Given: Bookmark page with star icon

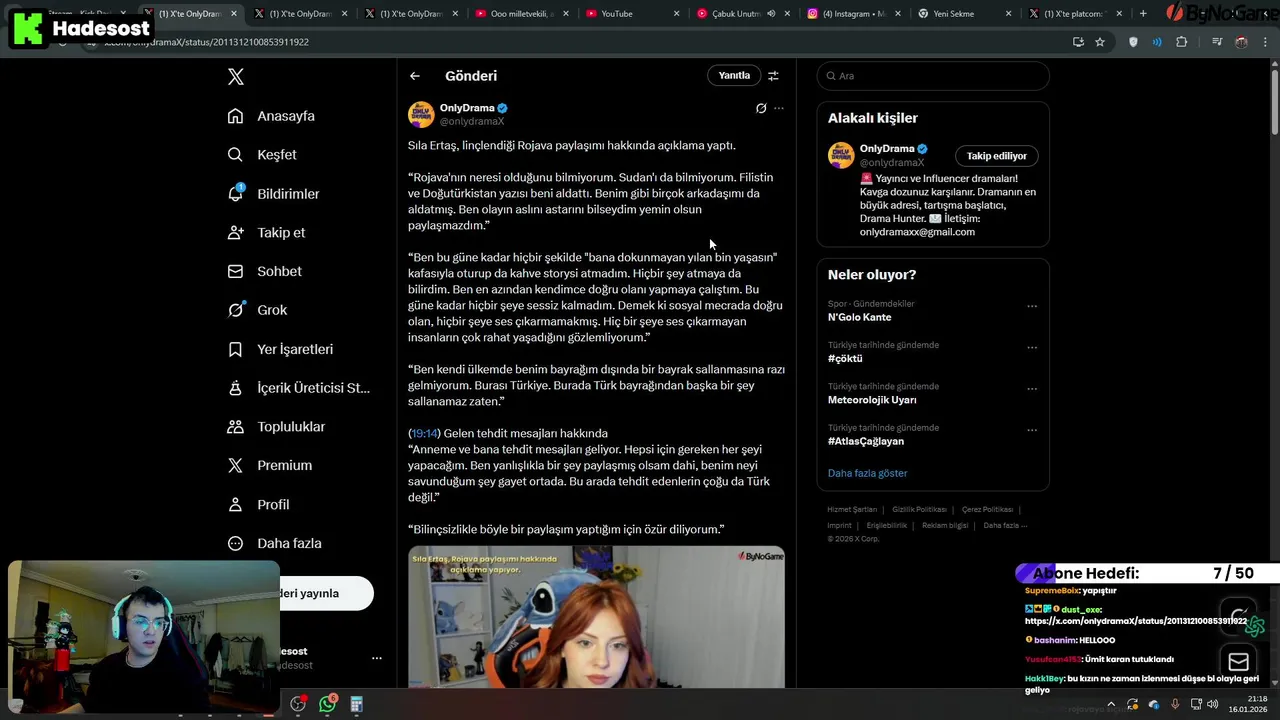Looking at the screenshot, I should [1100, 42].
